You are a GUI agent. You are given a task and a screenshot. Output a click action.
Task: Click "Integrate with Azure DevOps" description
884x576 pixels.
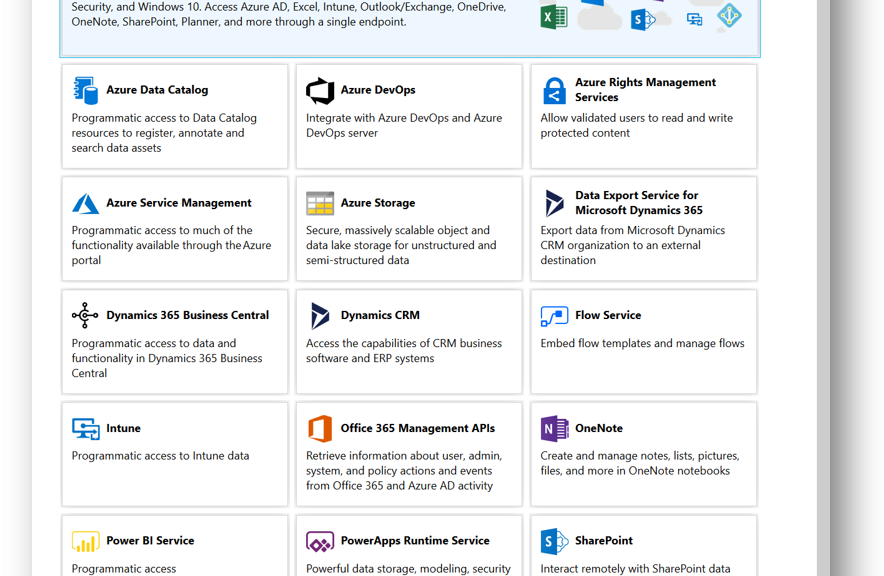click(404, 126)
